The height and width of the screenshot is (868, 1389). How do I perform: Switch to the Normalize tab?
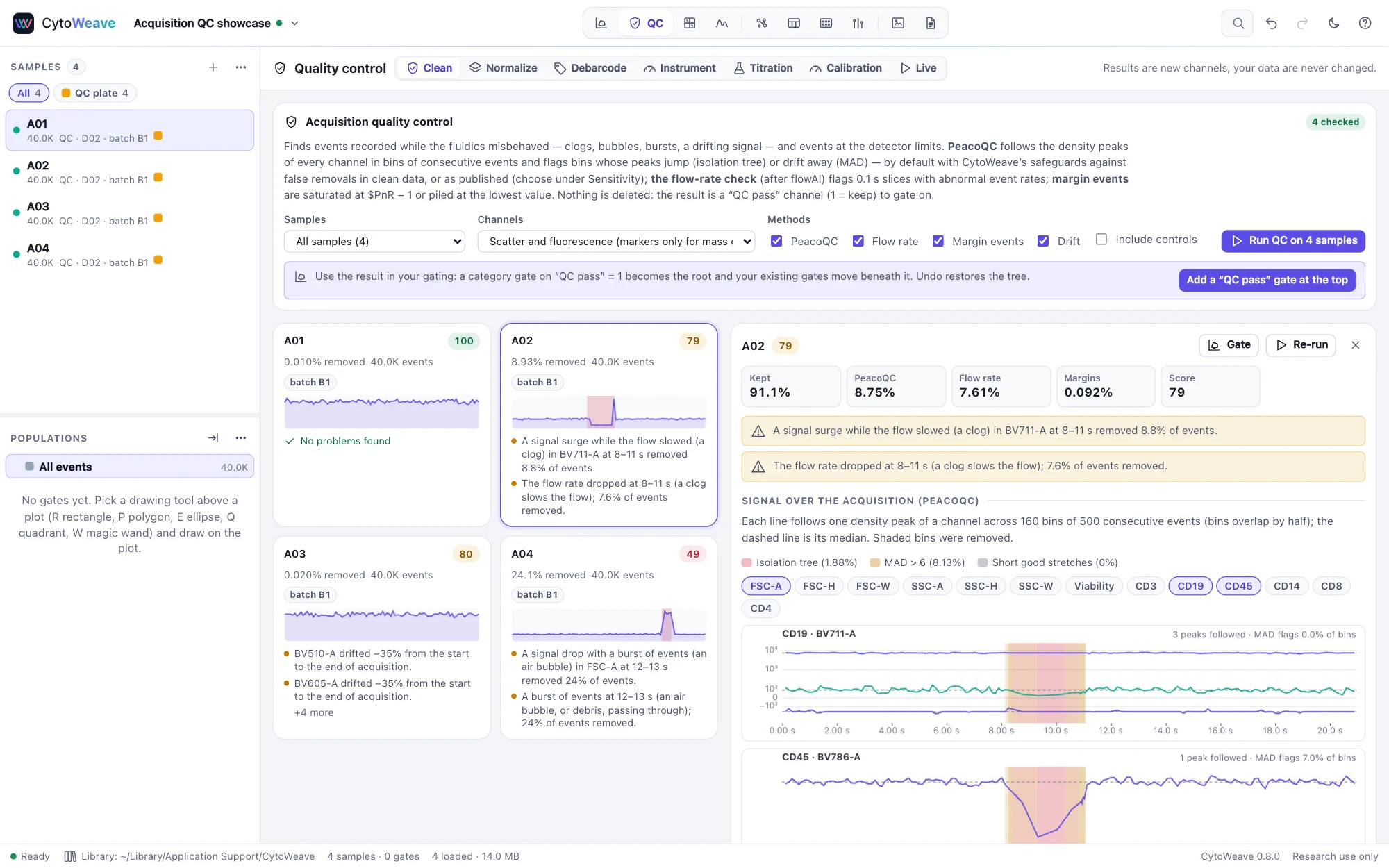504,68
